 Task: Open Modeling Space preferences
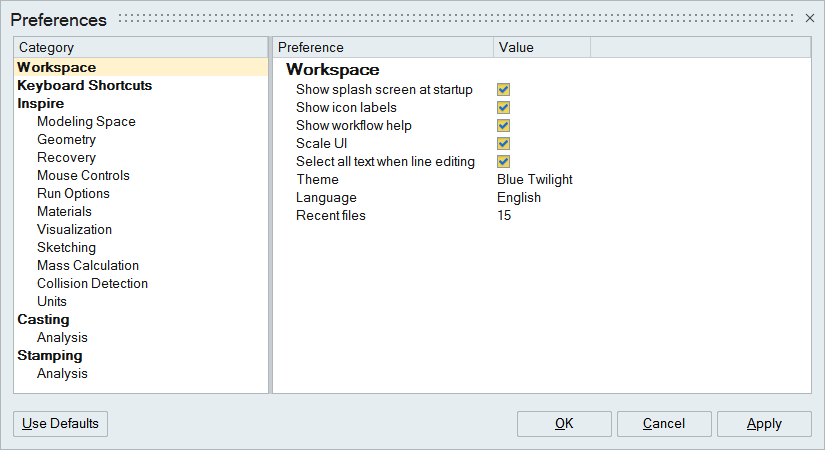click(86, 121)
